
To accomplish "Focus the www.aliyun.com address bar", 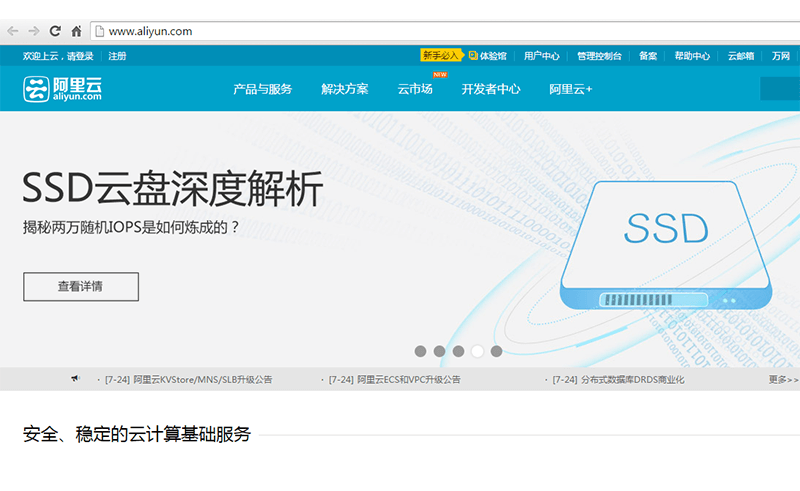I will click(x=444, y=31).
